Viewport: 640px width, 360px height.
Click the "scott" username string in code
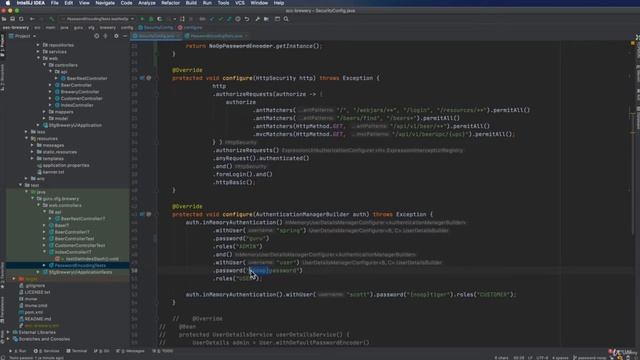357,294
